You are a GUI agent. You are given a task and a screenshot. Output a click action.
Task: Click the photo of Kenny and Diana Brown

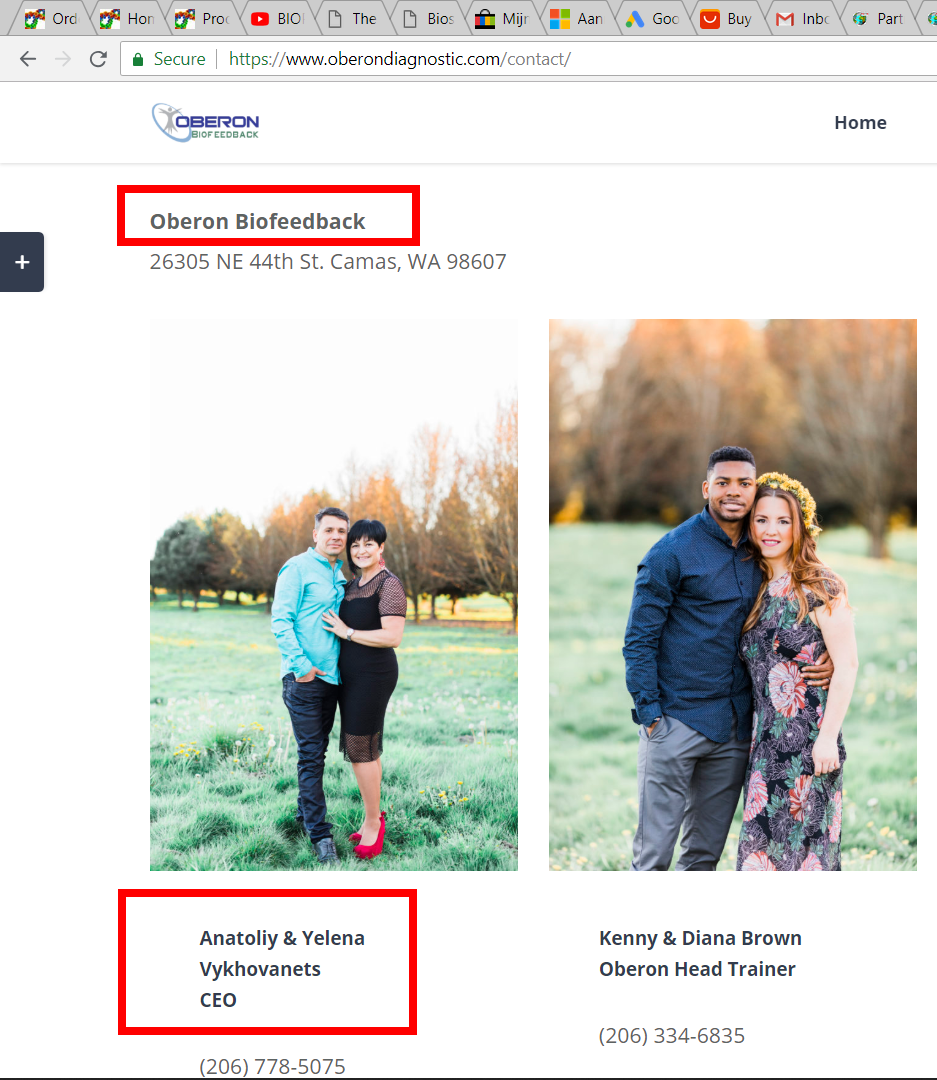pos(732,595)
